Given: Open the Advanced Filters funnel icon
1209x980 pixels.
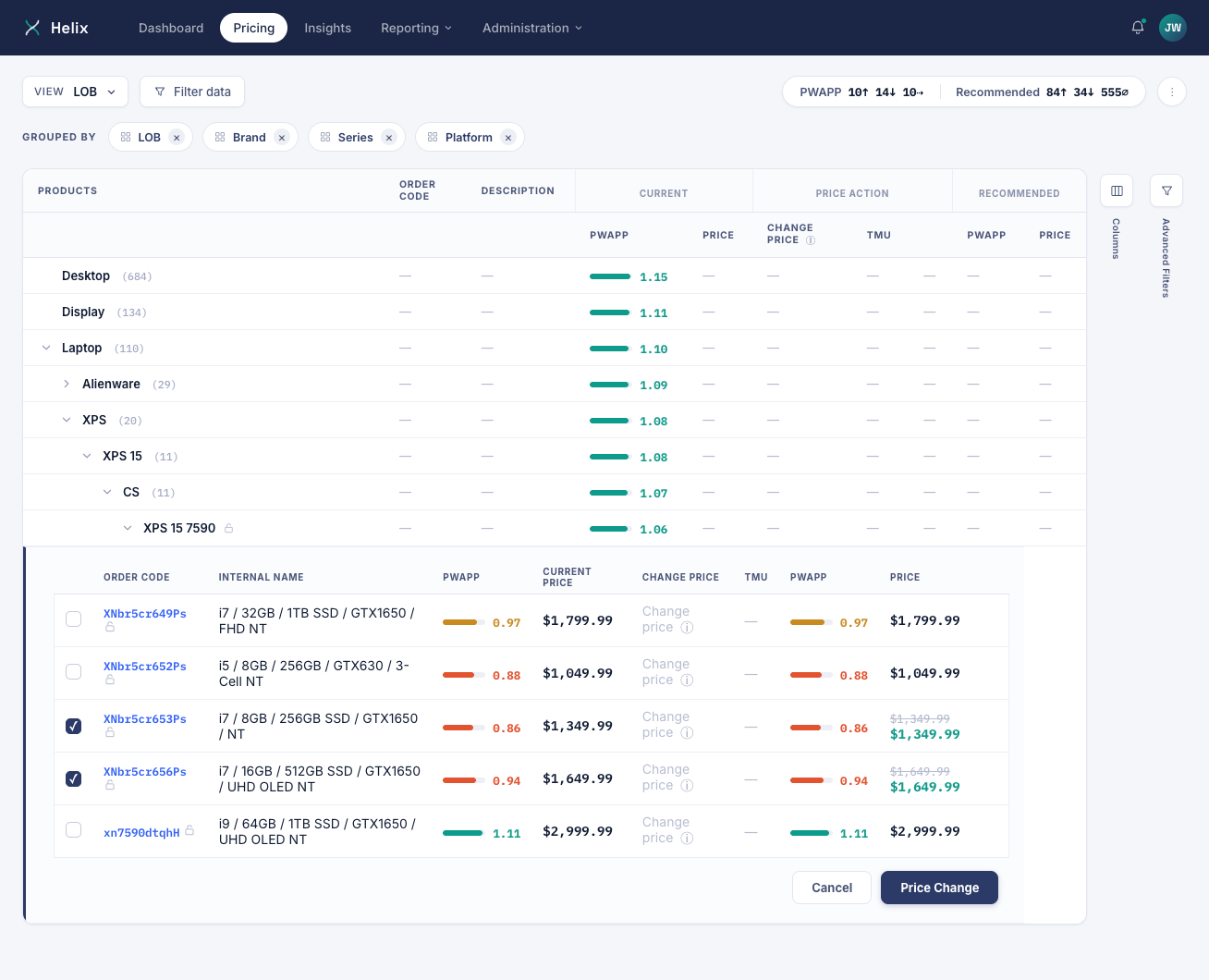Looking at the screenshot, I should [x=1166, y=190].
